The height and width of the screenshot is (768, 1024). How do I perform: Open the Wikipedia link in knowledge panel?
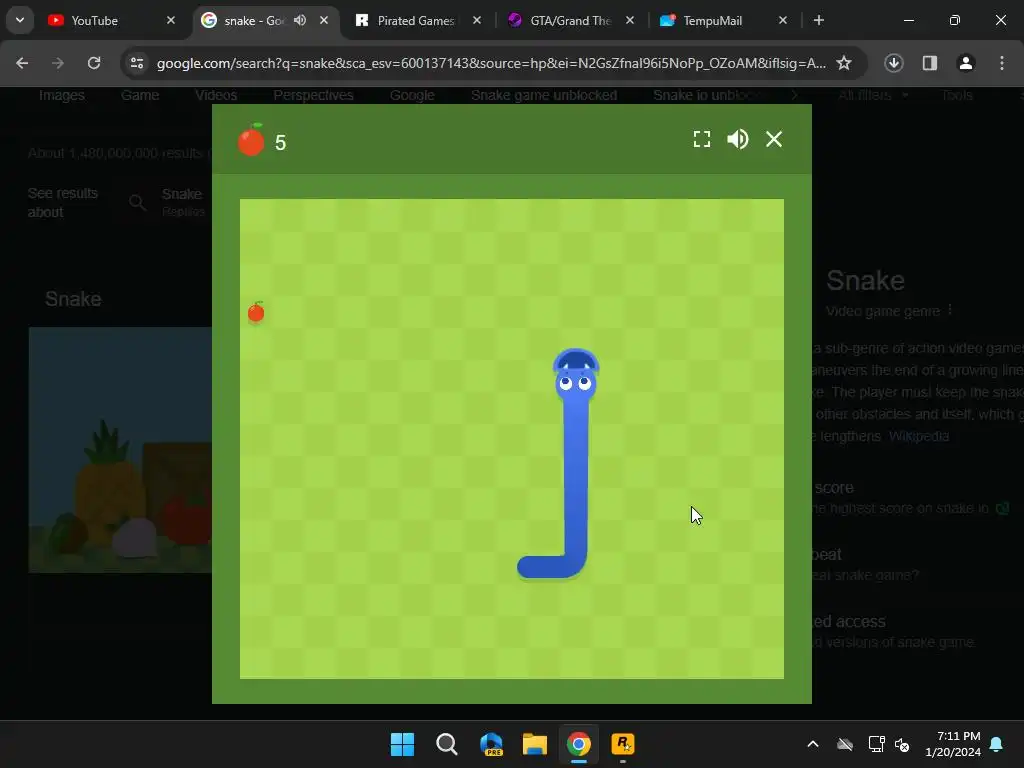[x=919, y=436]
